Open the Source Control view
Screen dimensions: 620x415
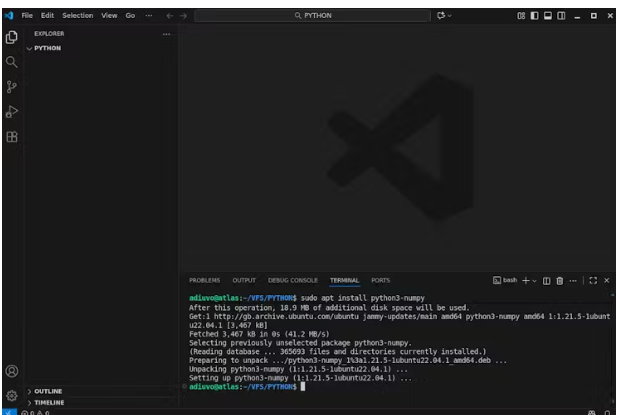coord(12,87)
